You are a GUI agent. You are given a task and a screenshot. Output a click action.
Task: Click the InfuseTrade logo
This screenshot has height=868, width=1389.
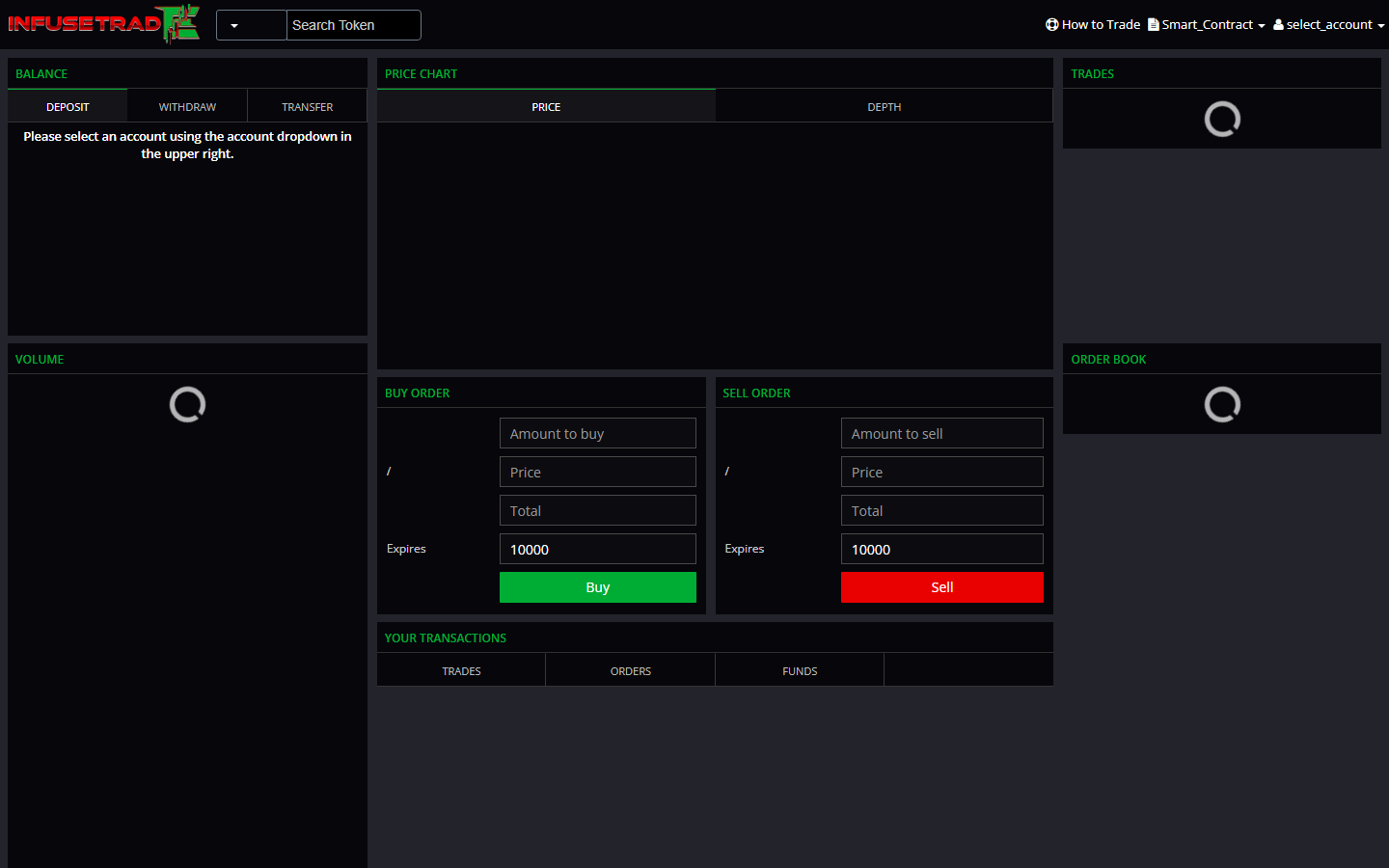(104, 24)
